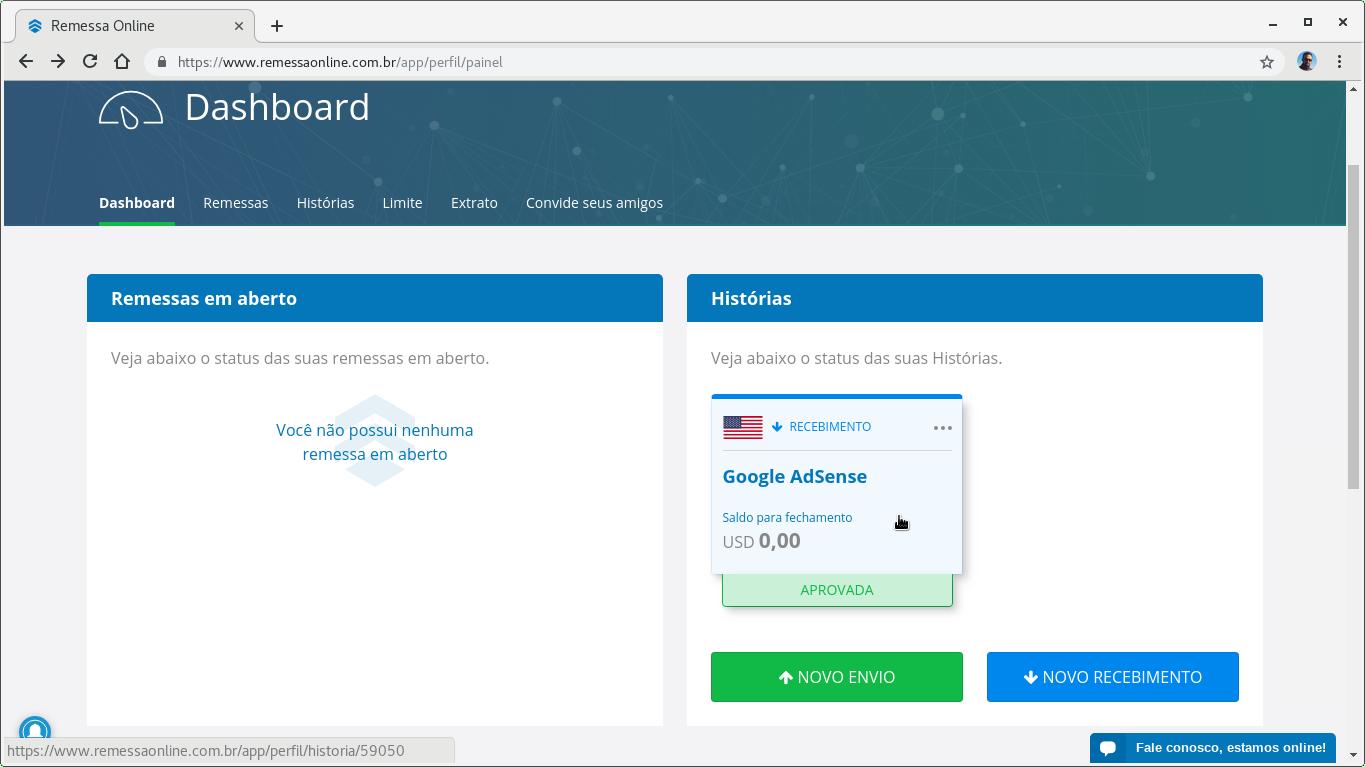The image size is (1365, 767).
Task: Open Fale conosco chat widget
Action: click(1213, 748)
